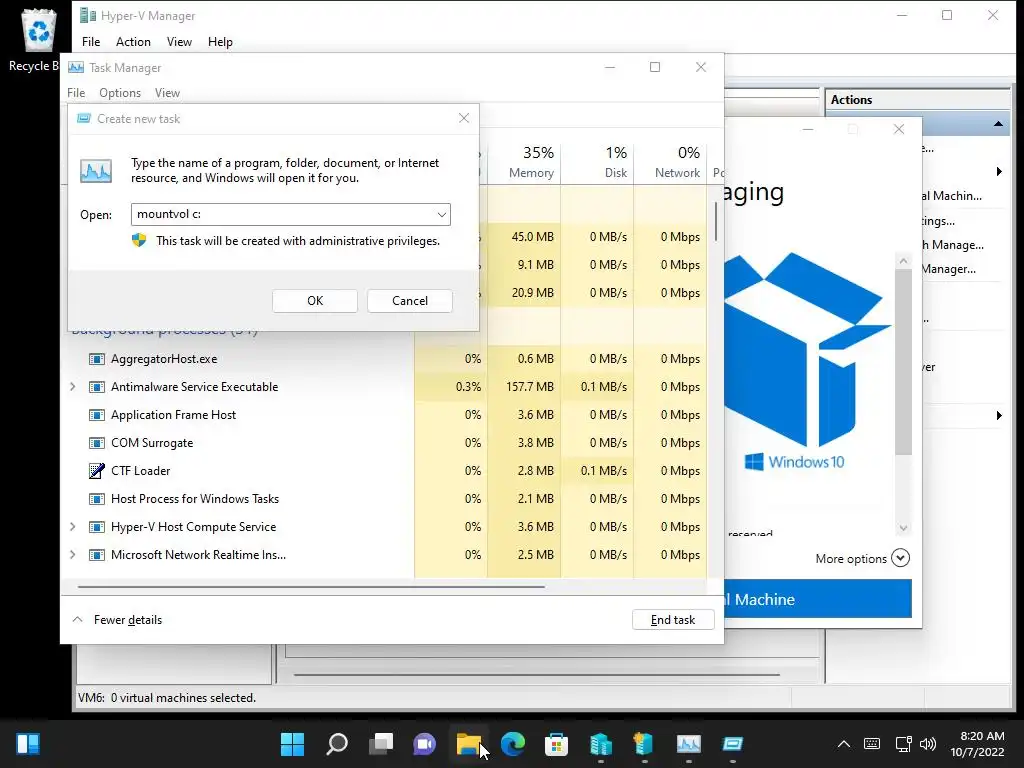This screenshot has width=1024, height=768.
Task: Open Task View from the taskbar
Action: (381, 743)
